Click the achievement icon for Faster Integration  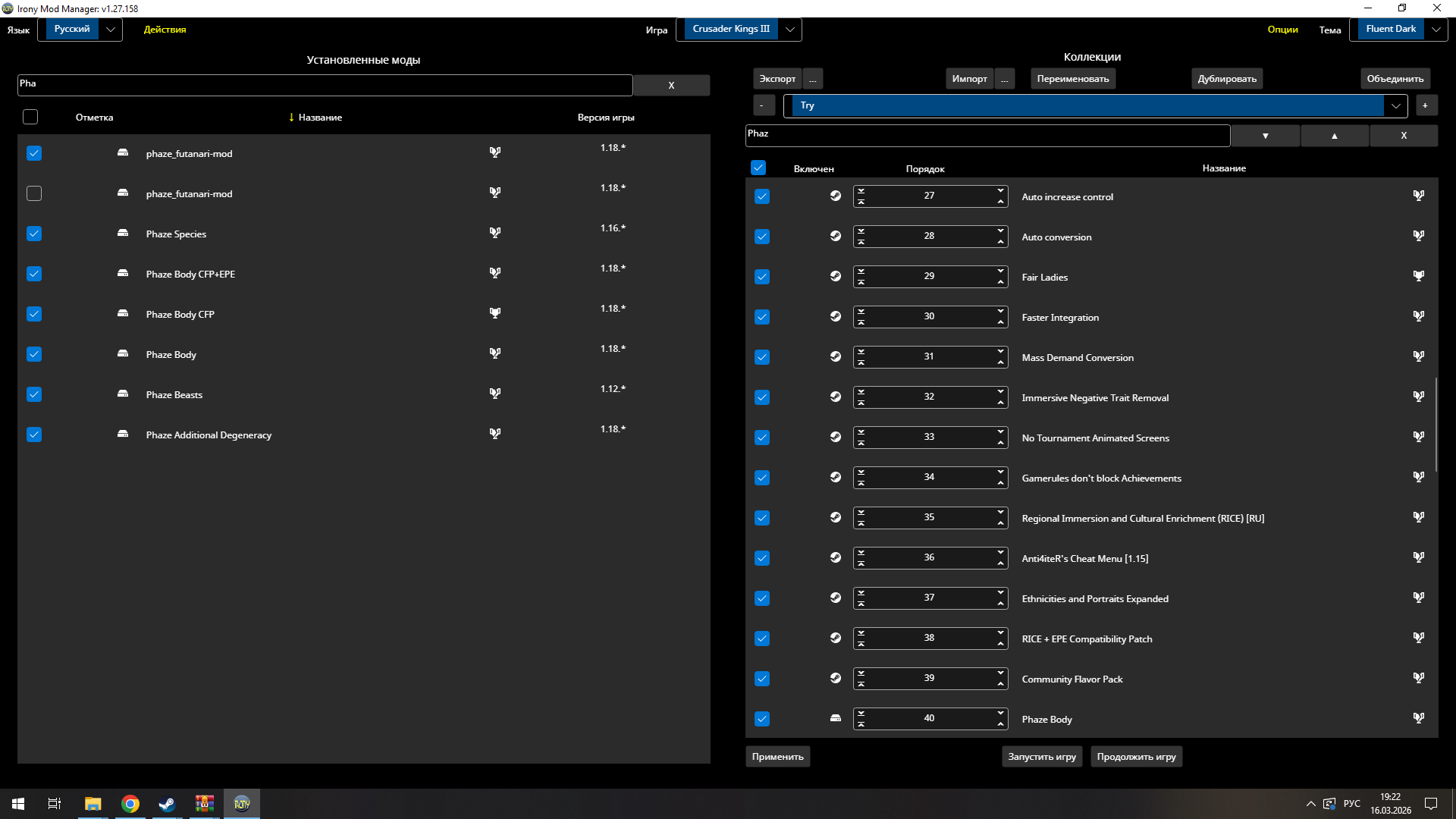(1419, 316)
